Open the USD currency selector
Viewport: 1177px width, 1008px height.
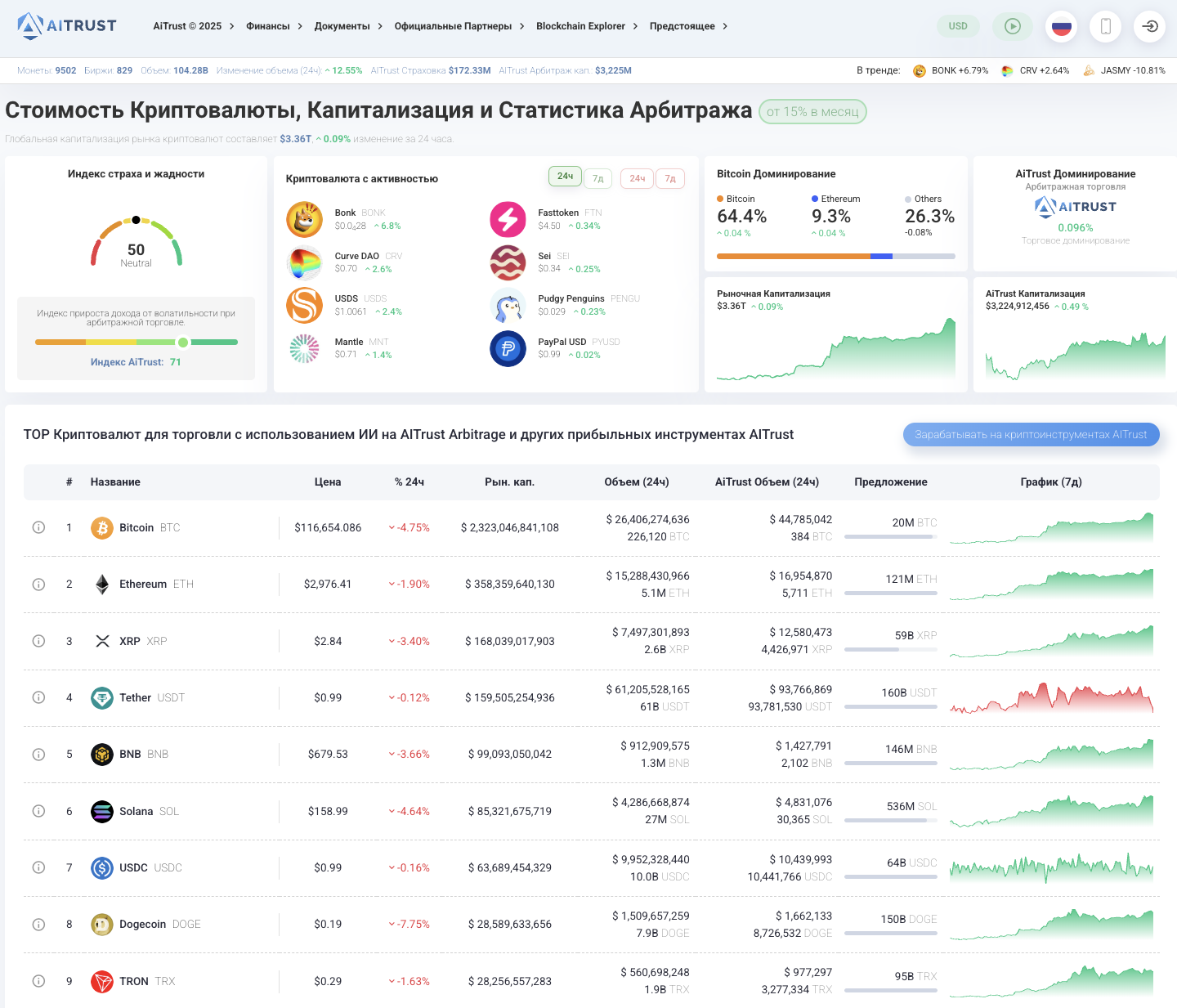click(958, 26)
